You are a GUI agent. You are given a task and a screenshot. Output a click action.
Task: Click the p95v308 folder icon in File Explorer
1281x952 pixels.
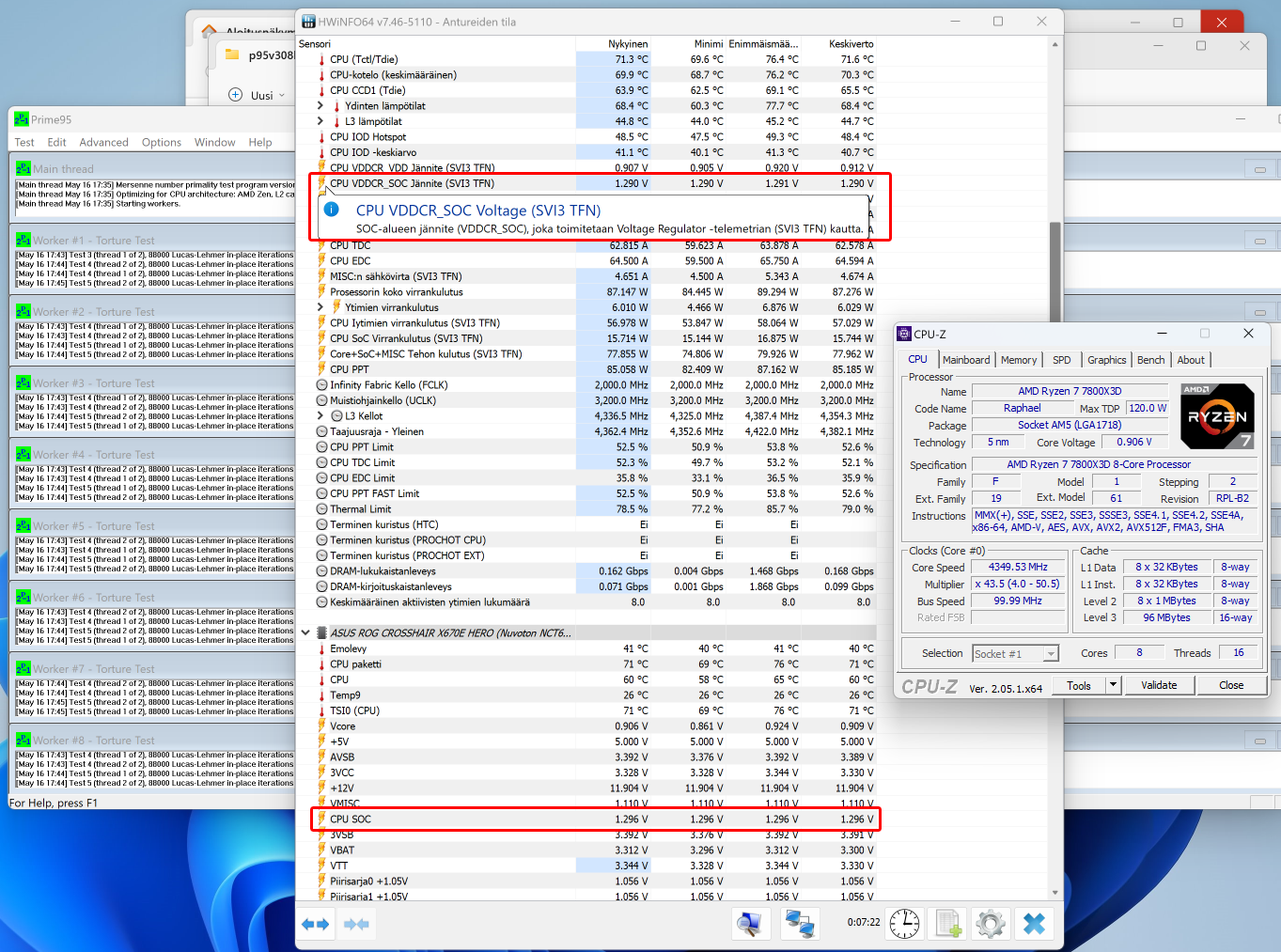[x=231, y=55]
